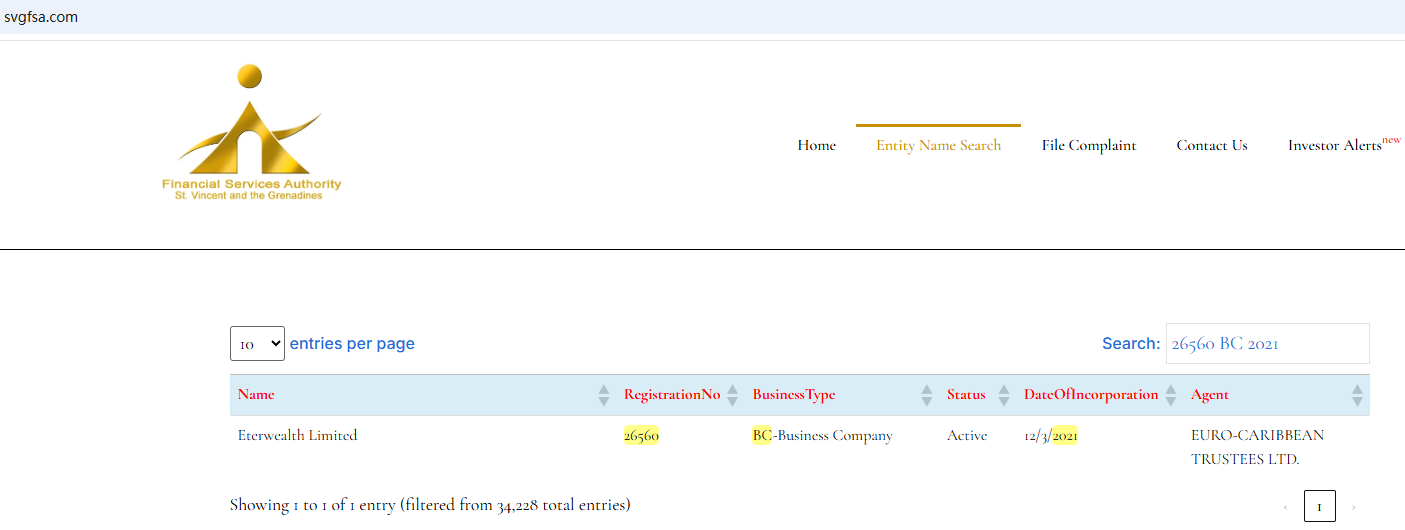Sort by RegistrationNo column arrows
The height and width of the screenshot is (530, 1405).
[732, 395]
